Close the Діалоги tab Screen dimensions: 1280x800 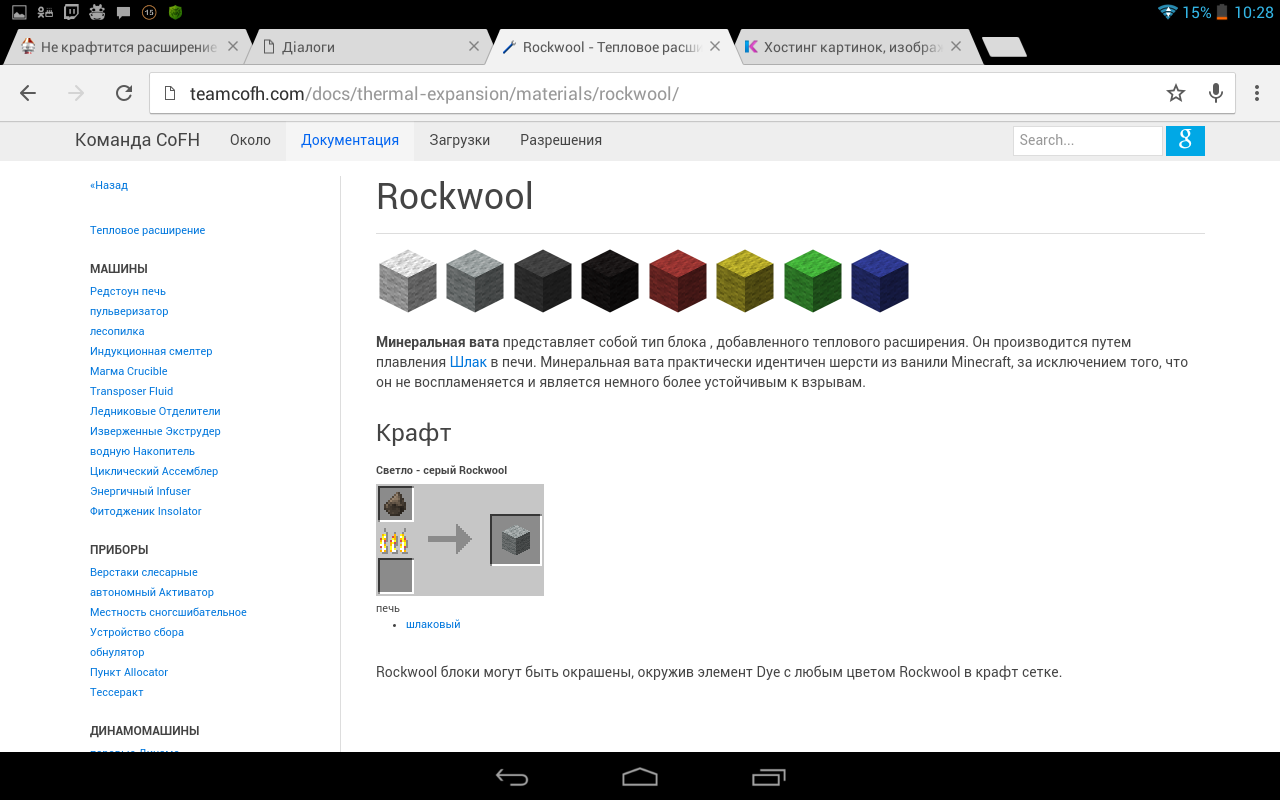[474, 46]
